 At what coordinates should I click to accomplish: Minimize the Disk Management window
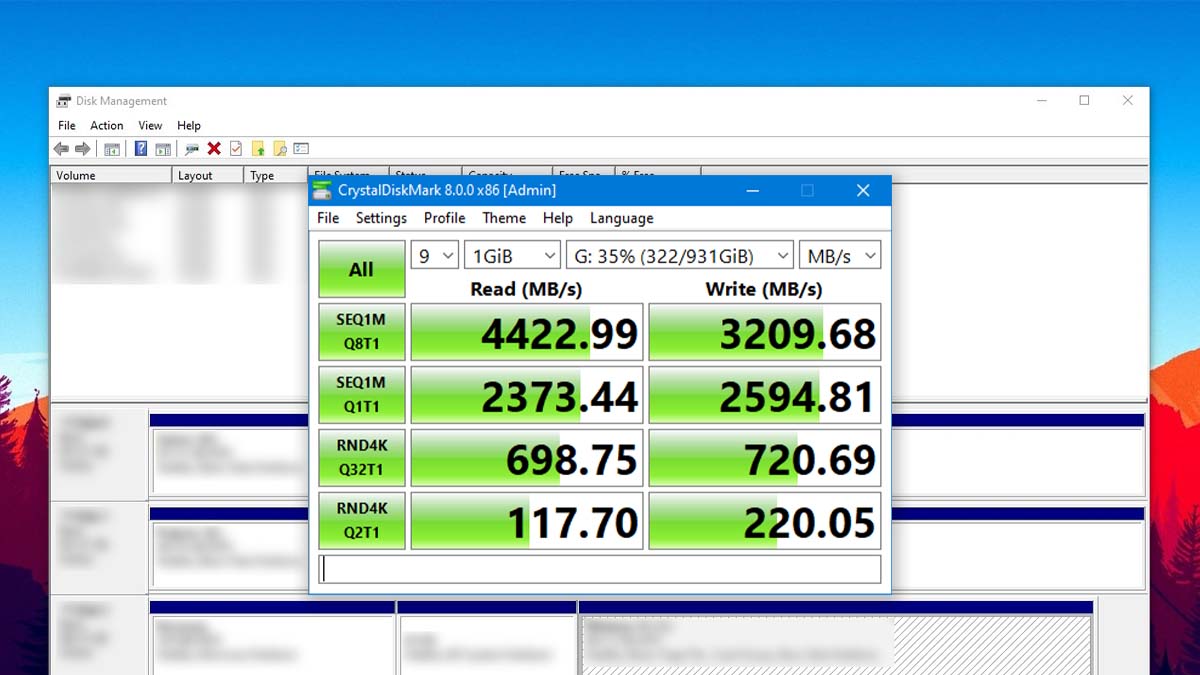[1041, 101]
